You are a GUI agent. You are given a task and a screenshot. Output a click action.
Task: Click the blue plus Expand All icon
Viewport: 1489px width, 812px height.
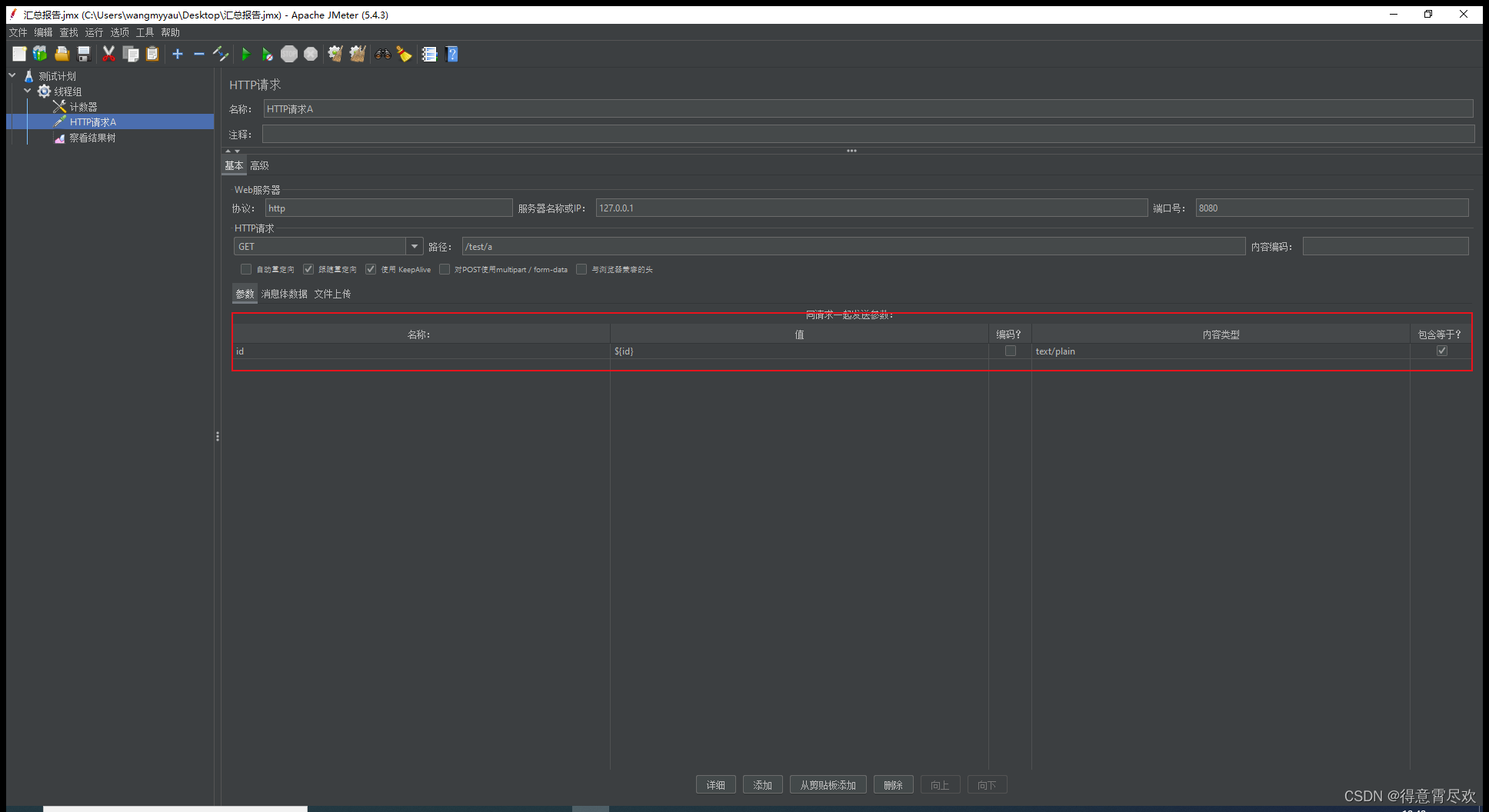[x=178, y=54]
